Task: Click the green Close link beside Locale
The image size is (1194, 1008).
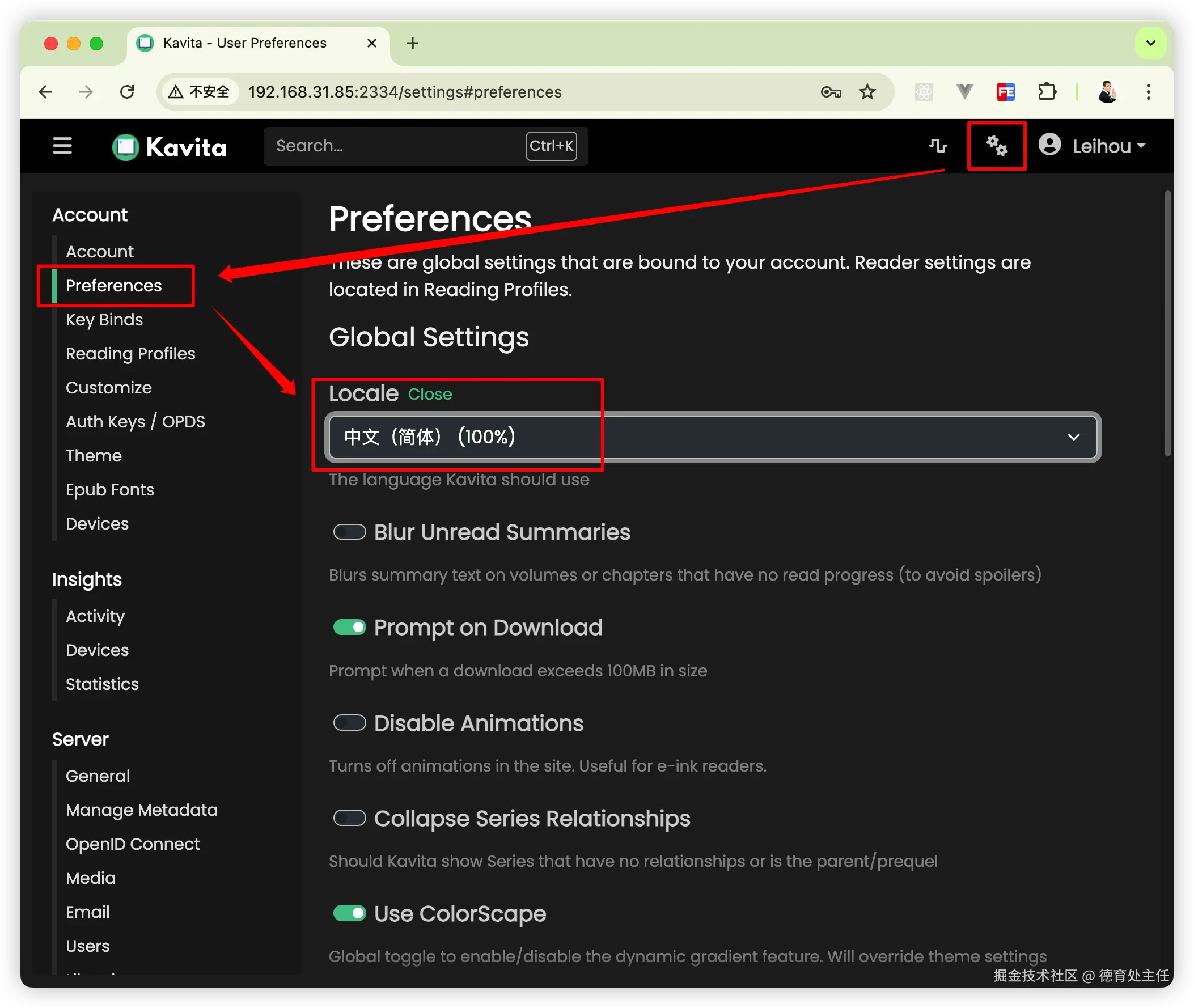Action: pyautogui.click(x=430, y=394)
